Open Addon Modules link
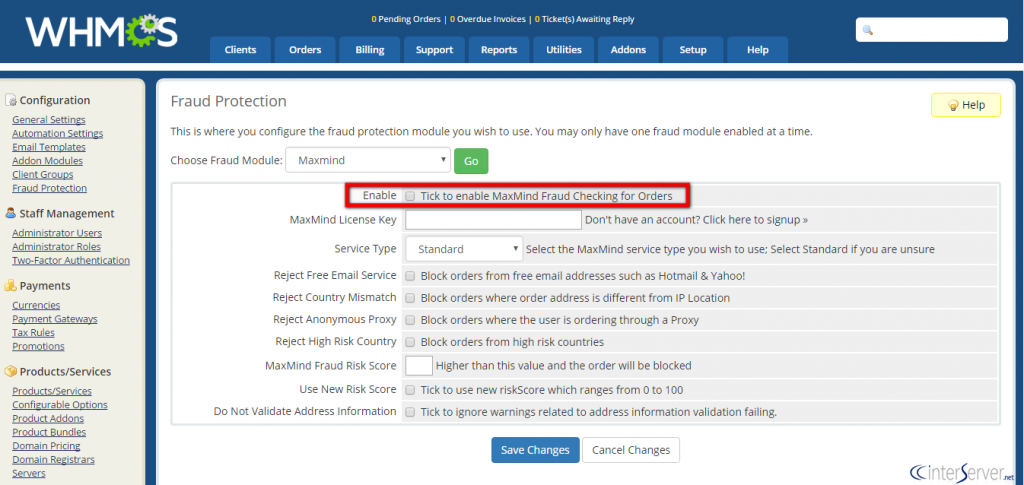This screenshot has width=1024, height=485. [48, 161]
